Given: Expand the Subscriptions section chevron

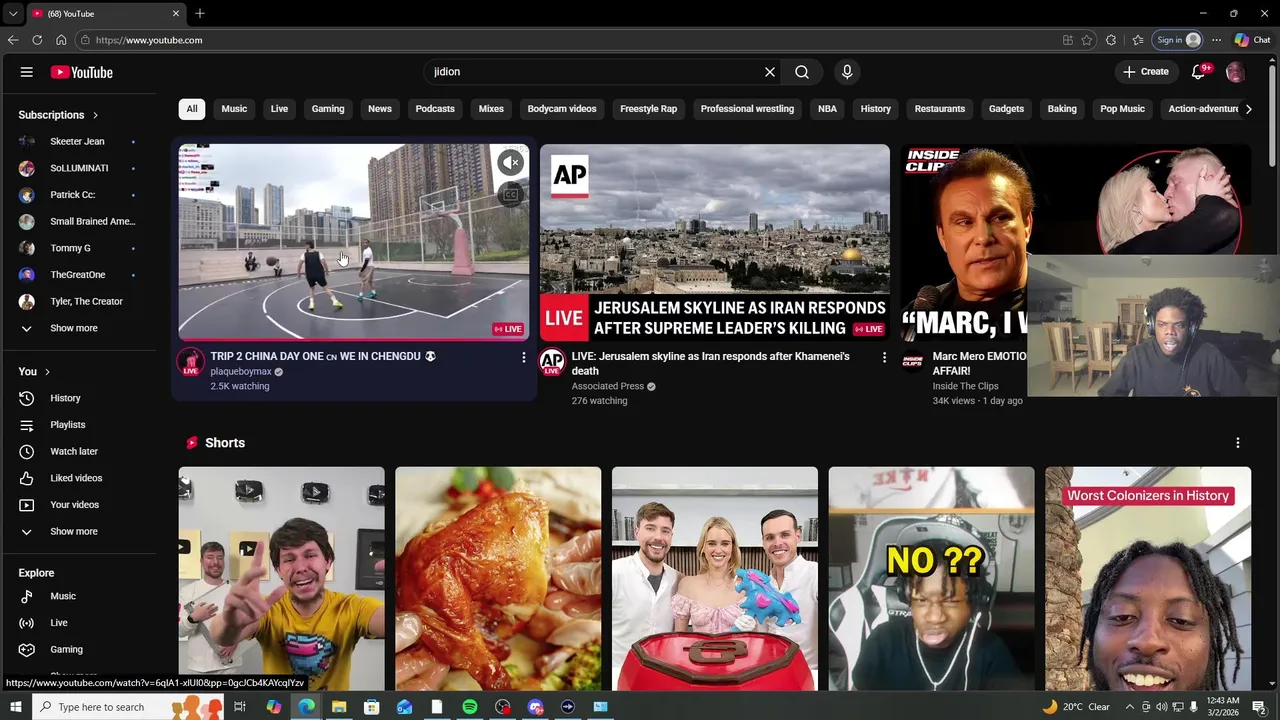Looking at the screenshot, I should (95, 115).
